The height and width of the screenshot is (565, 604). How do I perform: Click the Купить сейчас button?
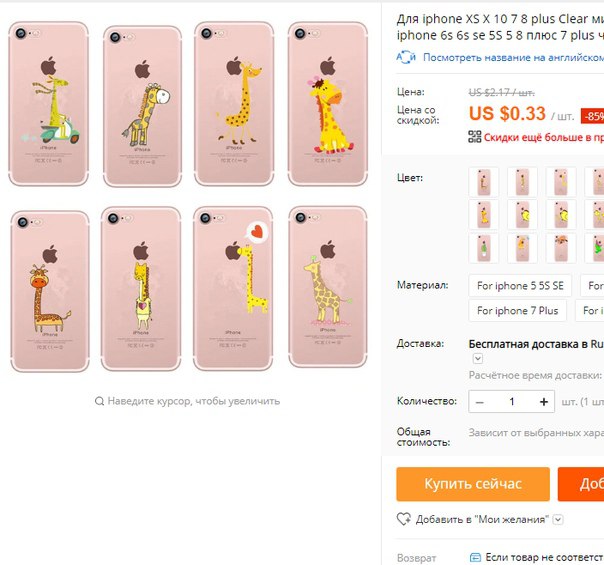473,484
